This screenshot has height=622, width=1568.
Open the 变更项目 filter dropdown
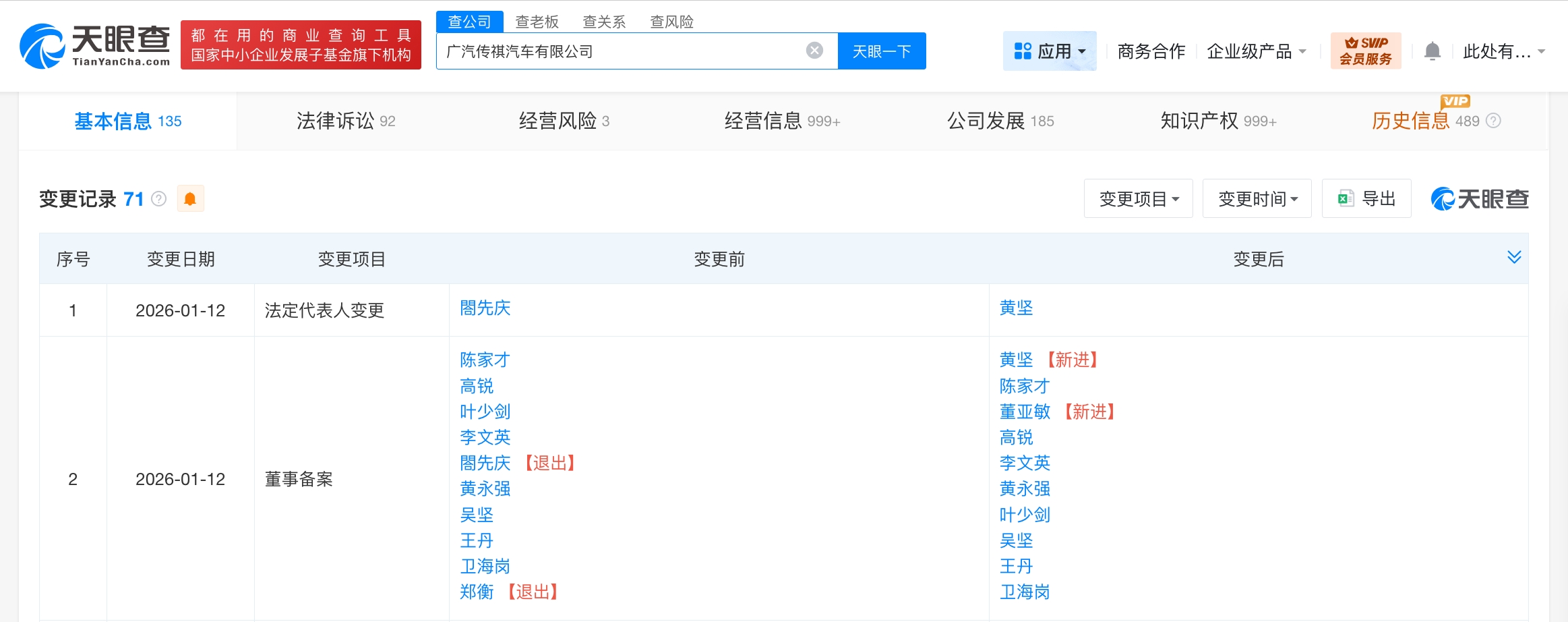pos(1138,198)
